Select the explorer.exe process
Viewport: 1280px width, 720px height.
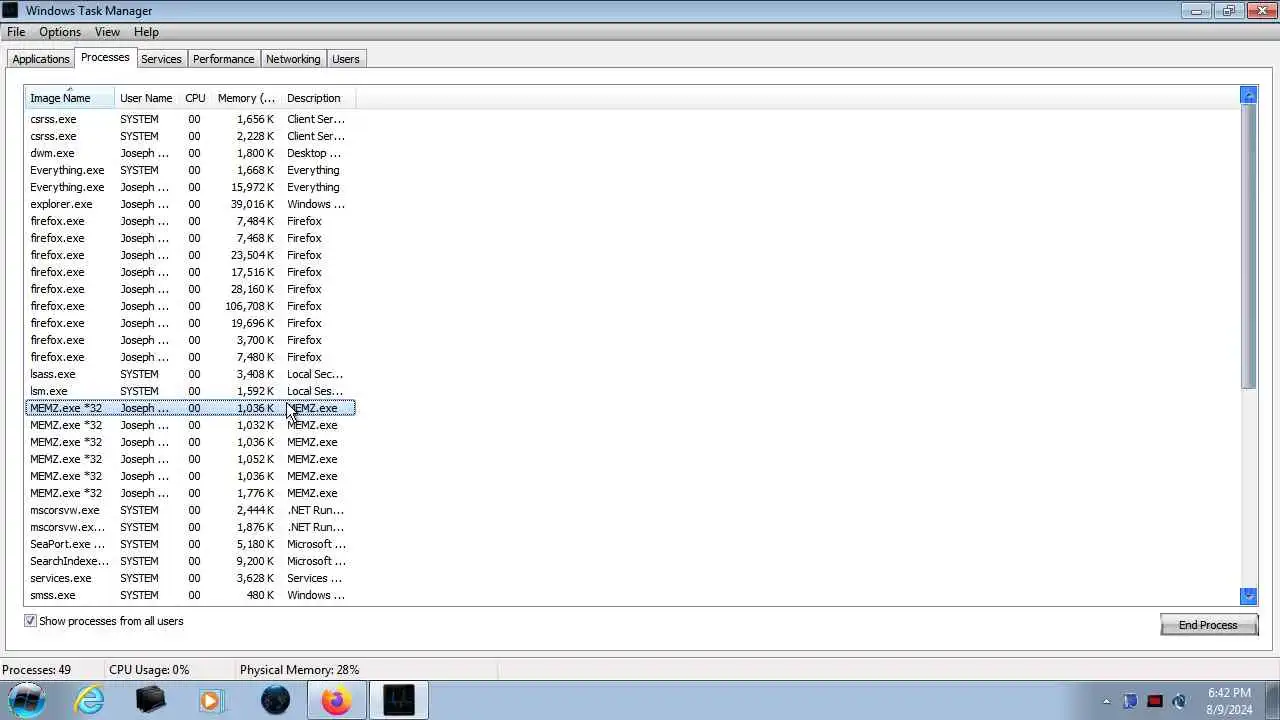click(x=190, y=204)
